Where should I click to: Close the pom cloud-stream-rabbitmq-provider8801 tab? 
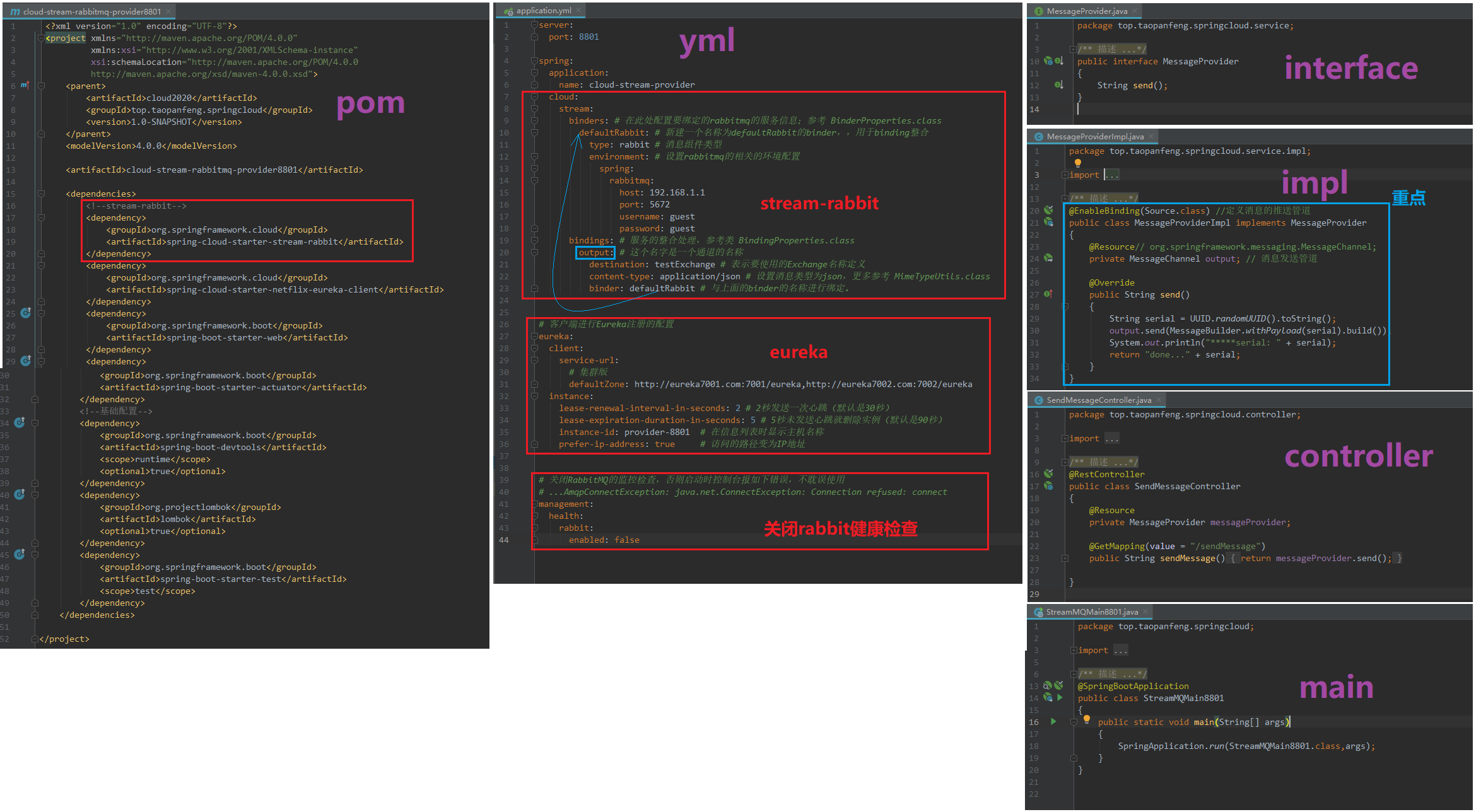(x=168, y=11)
